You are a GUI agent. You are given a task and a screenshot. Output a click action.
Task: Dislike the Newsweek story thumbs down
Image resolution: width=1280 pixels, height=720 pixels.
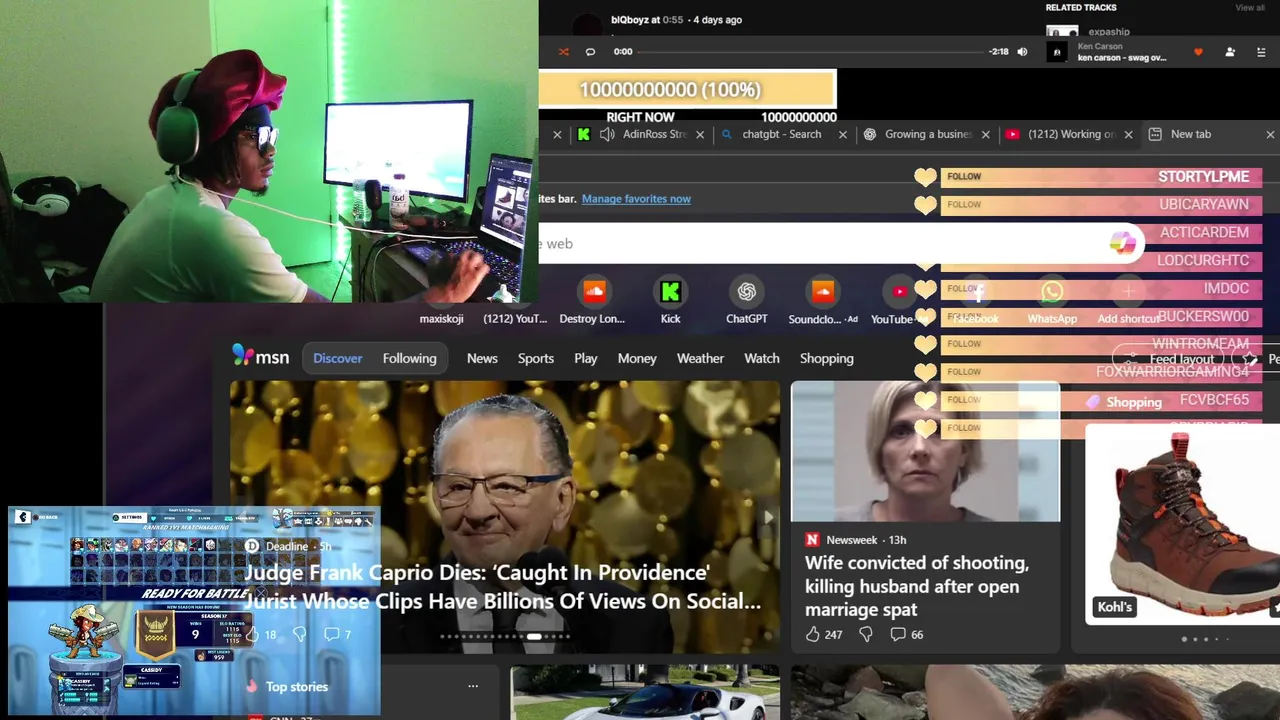coord(866,634)
